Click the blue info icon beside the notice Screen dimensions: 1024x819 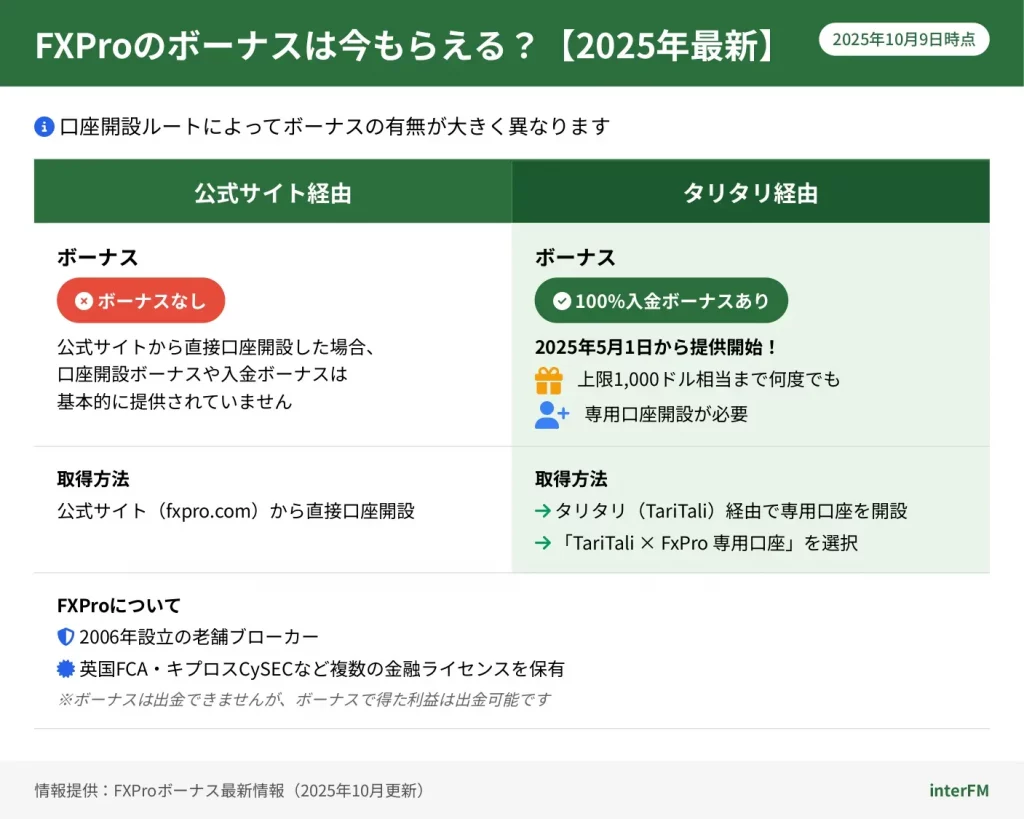[44, 127]
